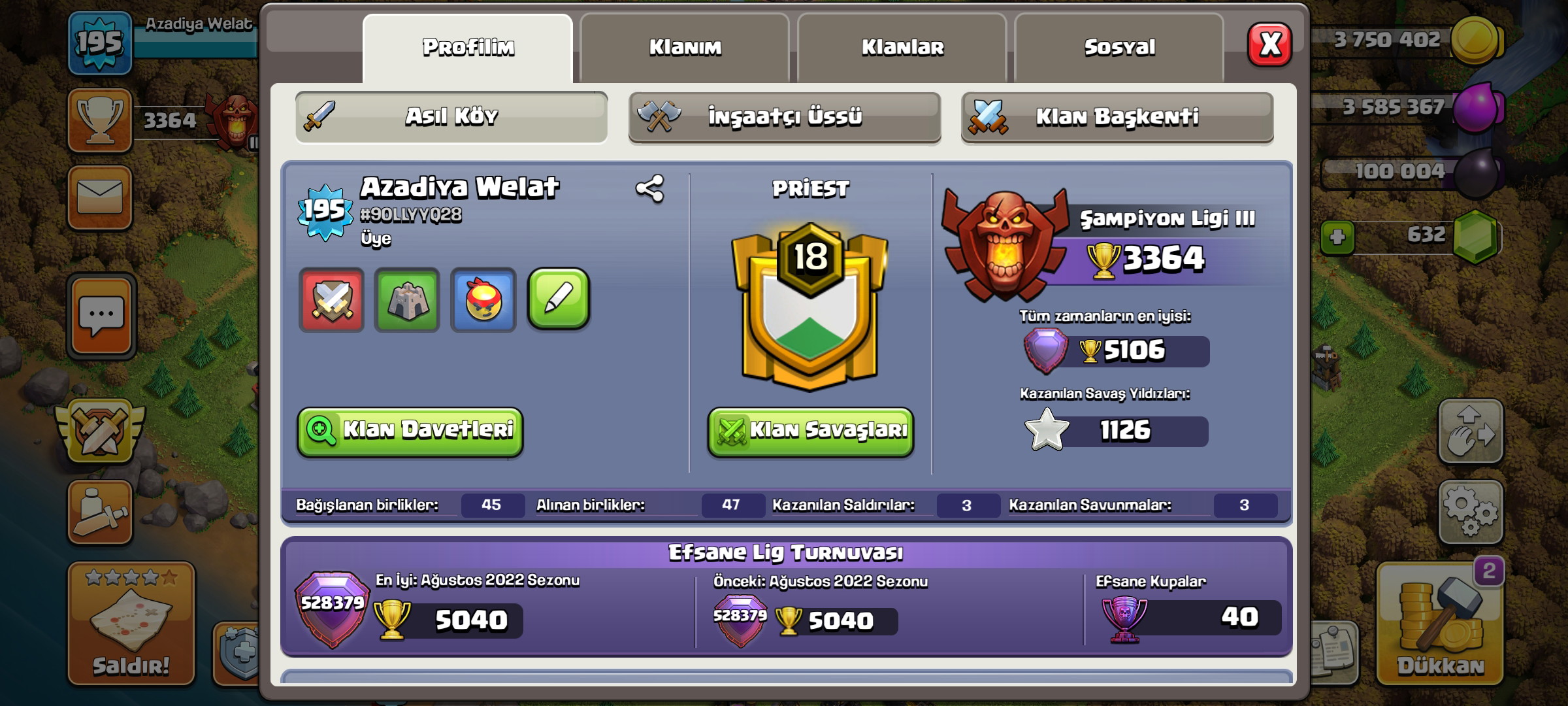Open the red-haired emoji player icon

[483, 300]
